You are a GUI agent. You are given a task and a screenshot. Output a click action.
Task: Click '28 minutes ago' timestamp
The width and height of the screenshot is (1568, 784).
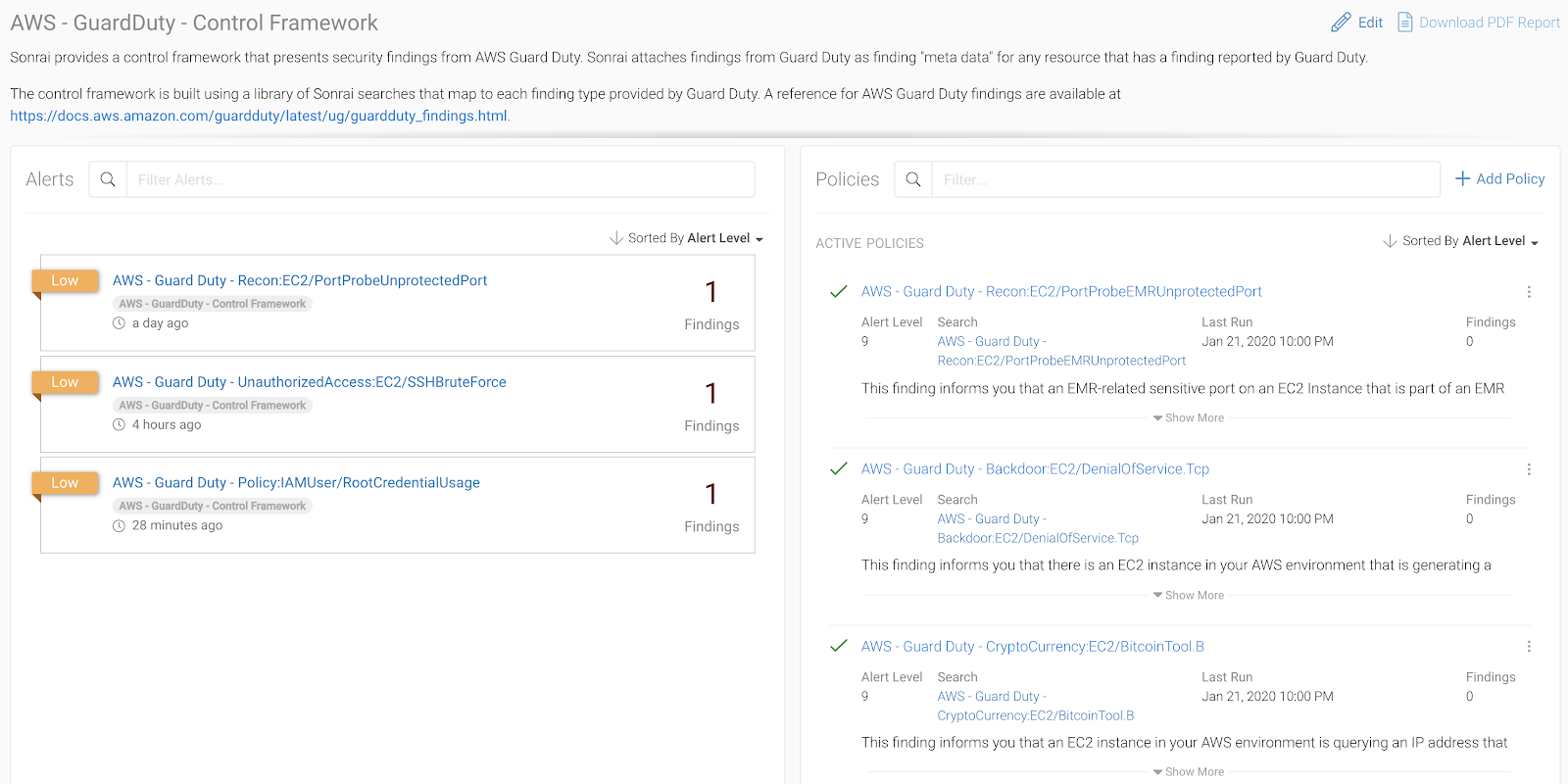[177, 525]
